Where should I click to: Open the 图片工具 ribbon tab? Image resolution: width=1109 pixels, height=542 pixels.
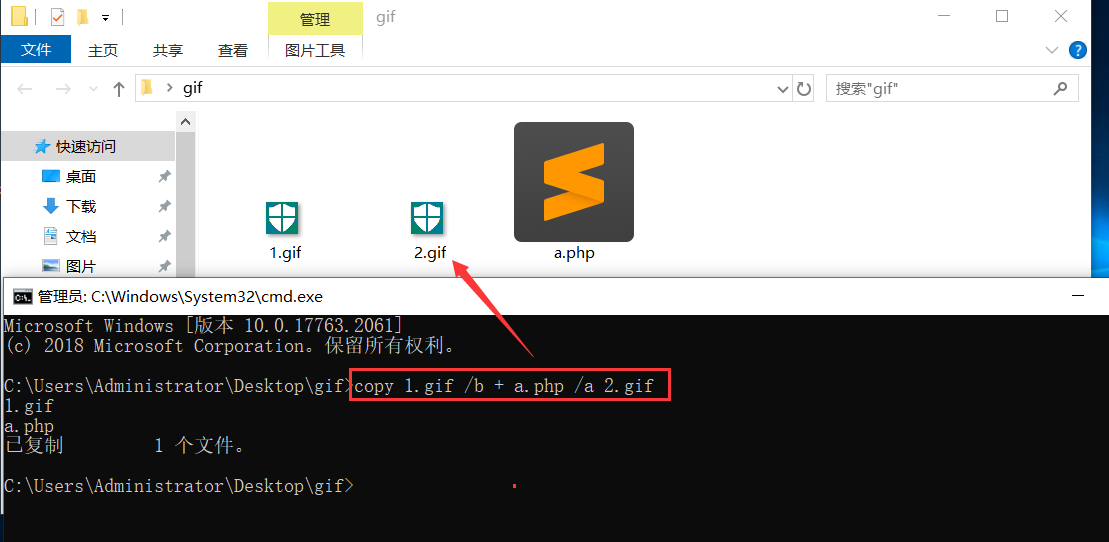tap(315, 50)
